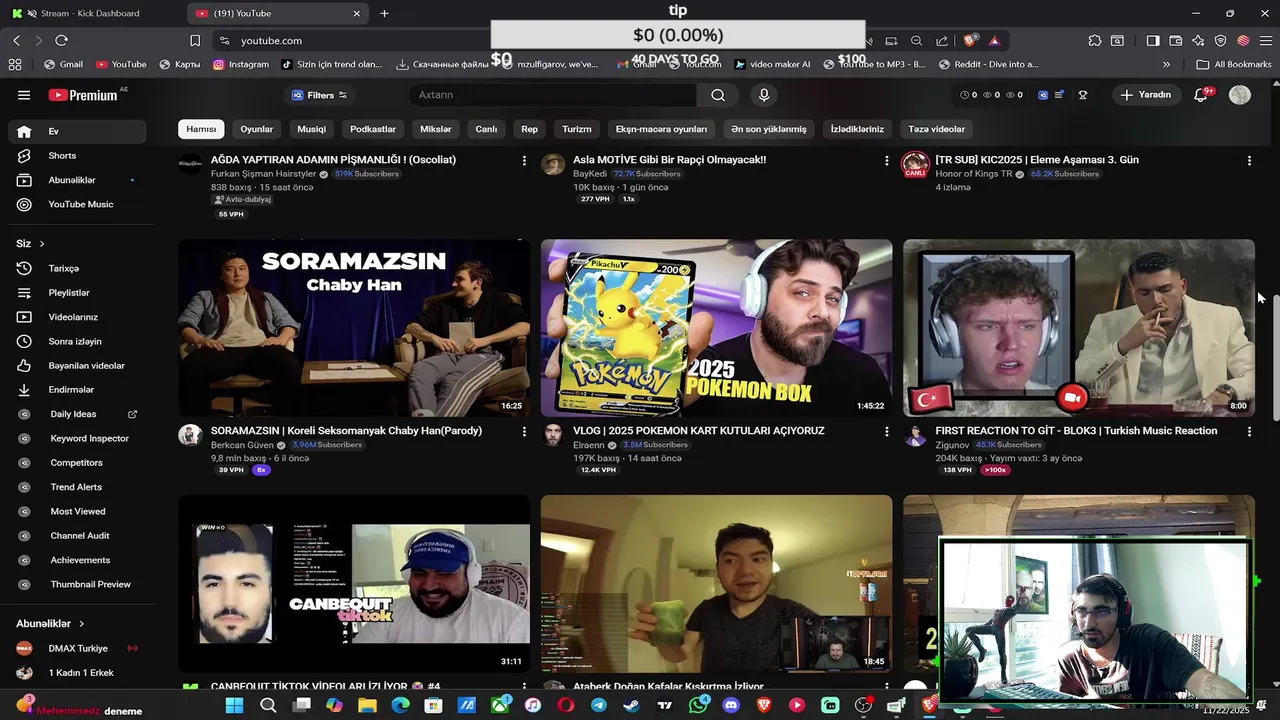Click the browser reload button
This screenshot has width=1280, height=720.
61,40
